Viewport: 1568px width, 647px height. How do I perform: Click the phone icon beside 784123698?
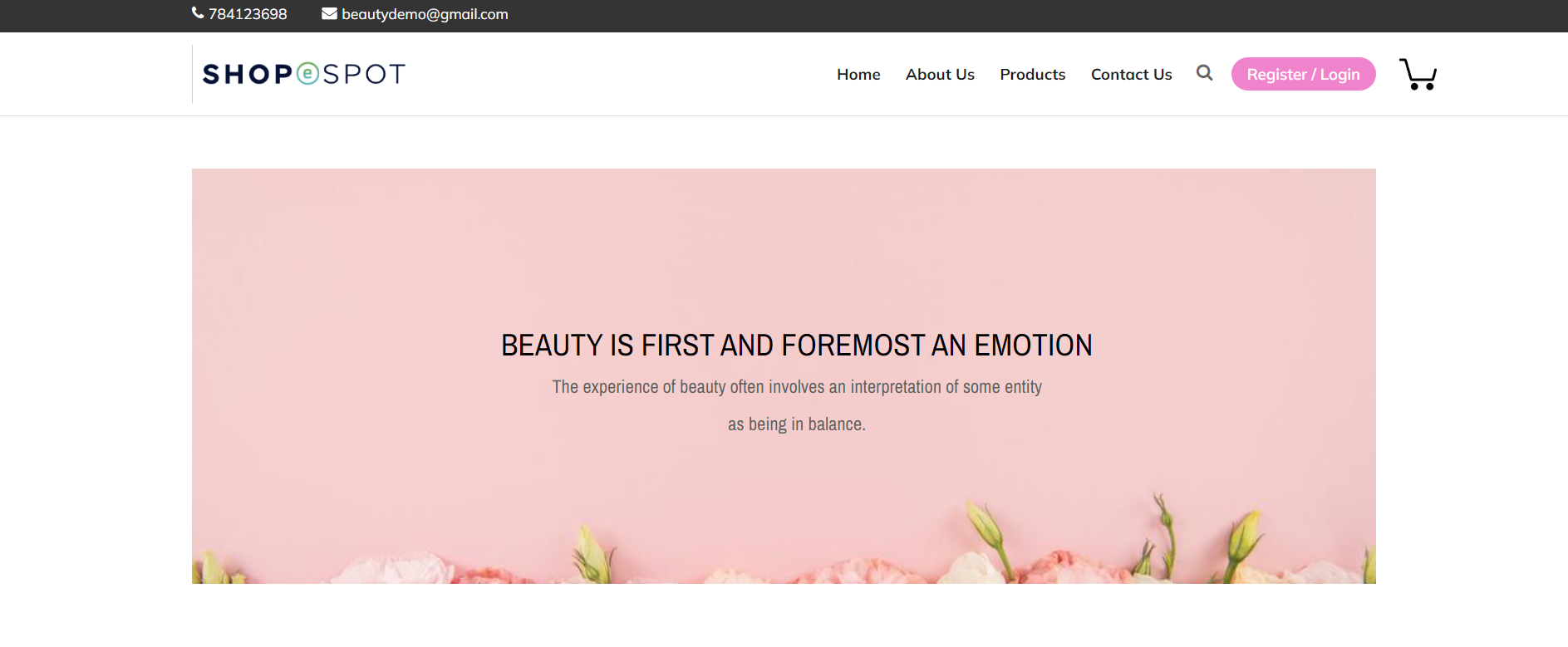coord(198,12)
